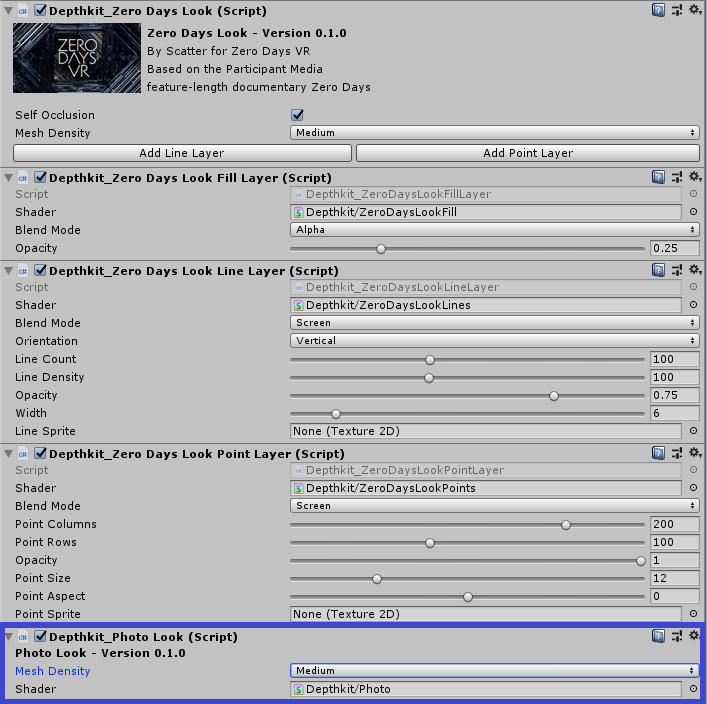Screen dimensions: 707x704
Task: Click the Line Layer Width slider handle
Action: [336, 413]
